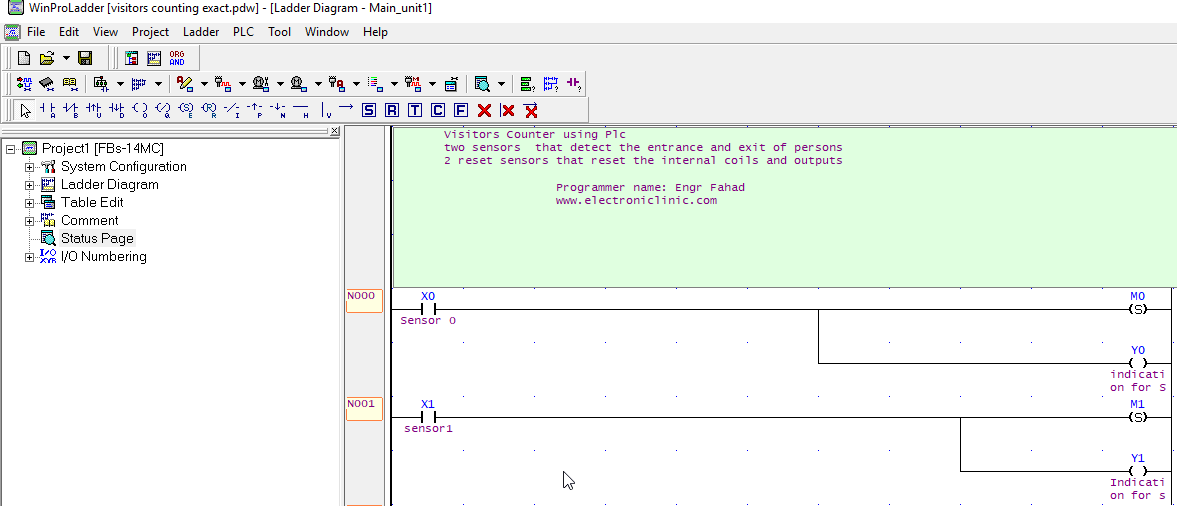
Task: Toggle the vertical short line tool
Action: pos(325,110)
